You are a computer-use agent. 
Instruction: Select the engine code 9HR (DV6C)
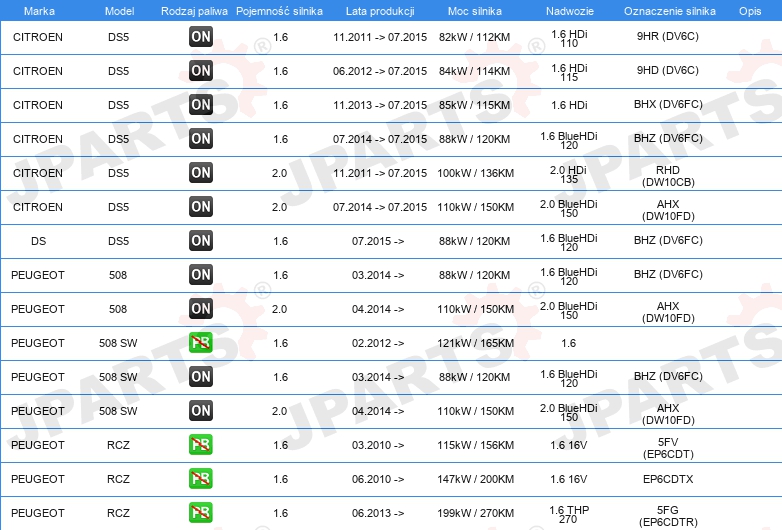[668, 36]
